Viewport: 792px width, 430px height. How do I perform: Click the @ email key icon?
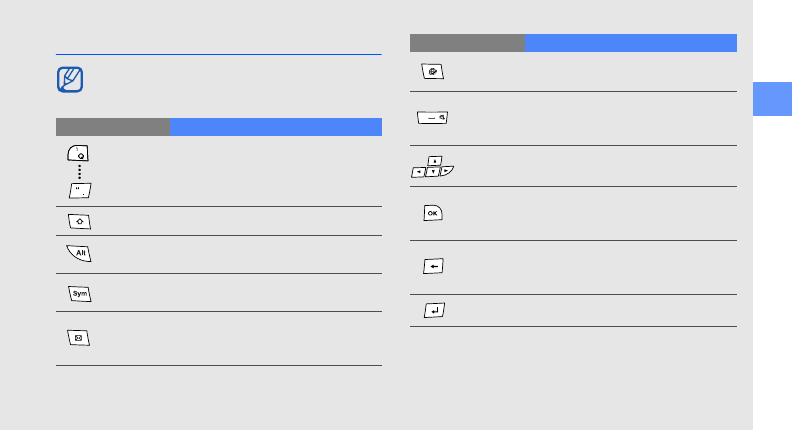[x=433, y=72]
